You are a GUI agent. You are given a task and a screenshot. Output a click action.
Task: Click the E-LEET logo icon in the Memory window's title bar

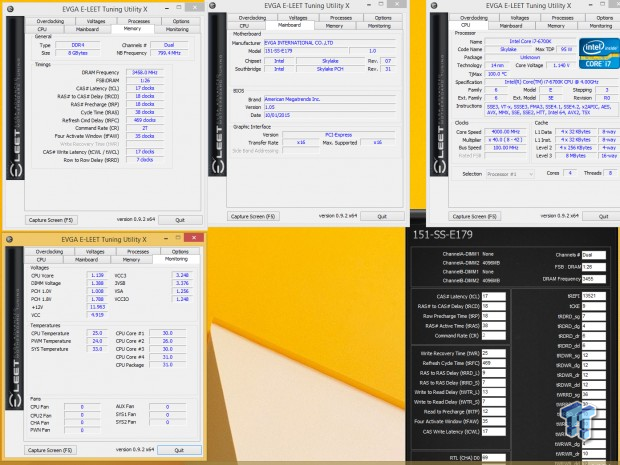pyautogui.click(x=10, y=8)
